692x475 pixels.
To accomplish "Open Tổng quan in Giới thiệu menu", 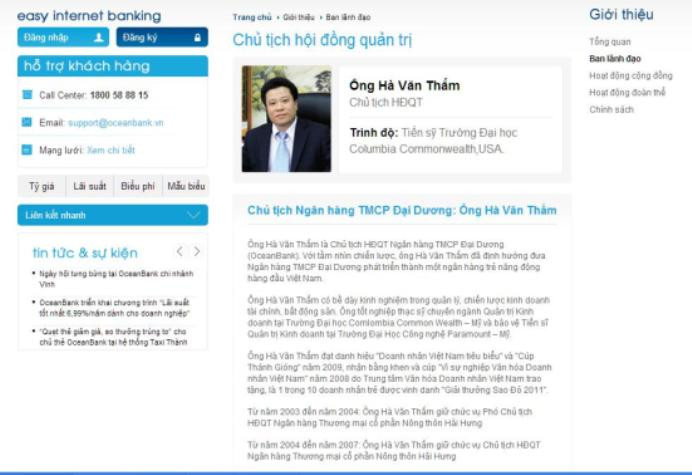I will (x=610, y=41).
